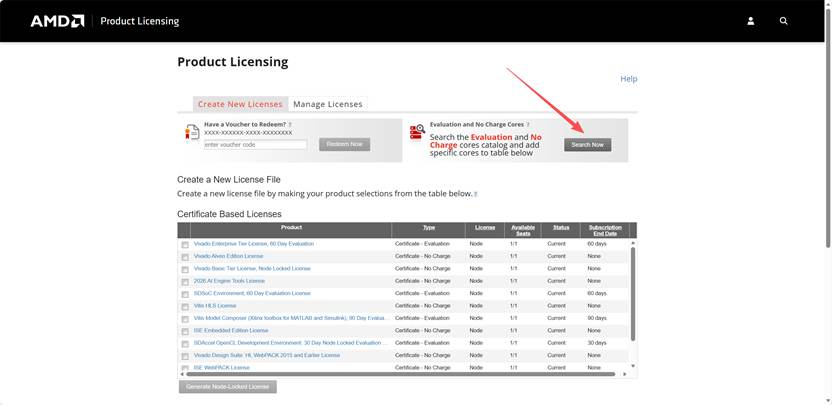832x405 pixels.
Task: Check the Vivado Design Suite HL WebPACK checkbox
Action: (185, 356)
